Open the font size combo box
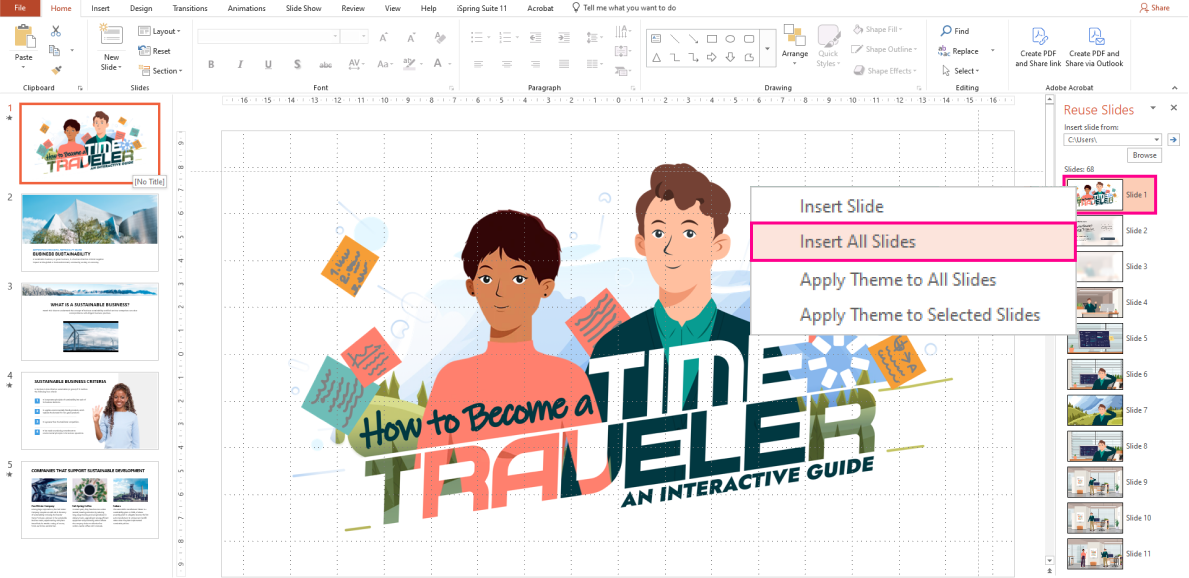This screenshot has width=1189, height=578. click(x=354, y=36)
